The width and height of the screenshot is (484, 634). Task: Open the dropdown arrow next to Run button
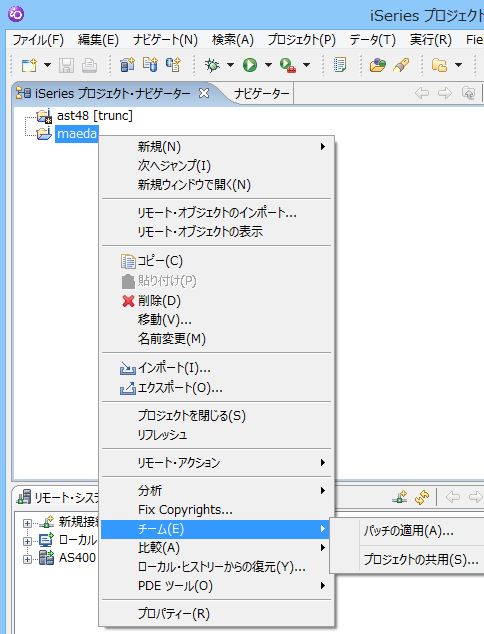(268, 65)
